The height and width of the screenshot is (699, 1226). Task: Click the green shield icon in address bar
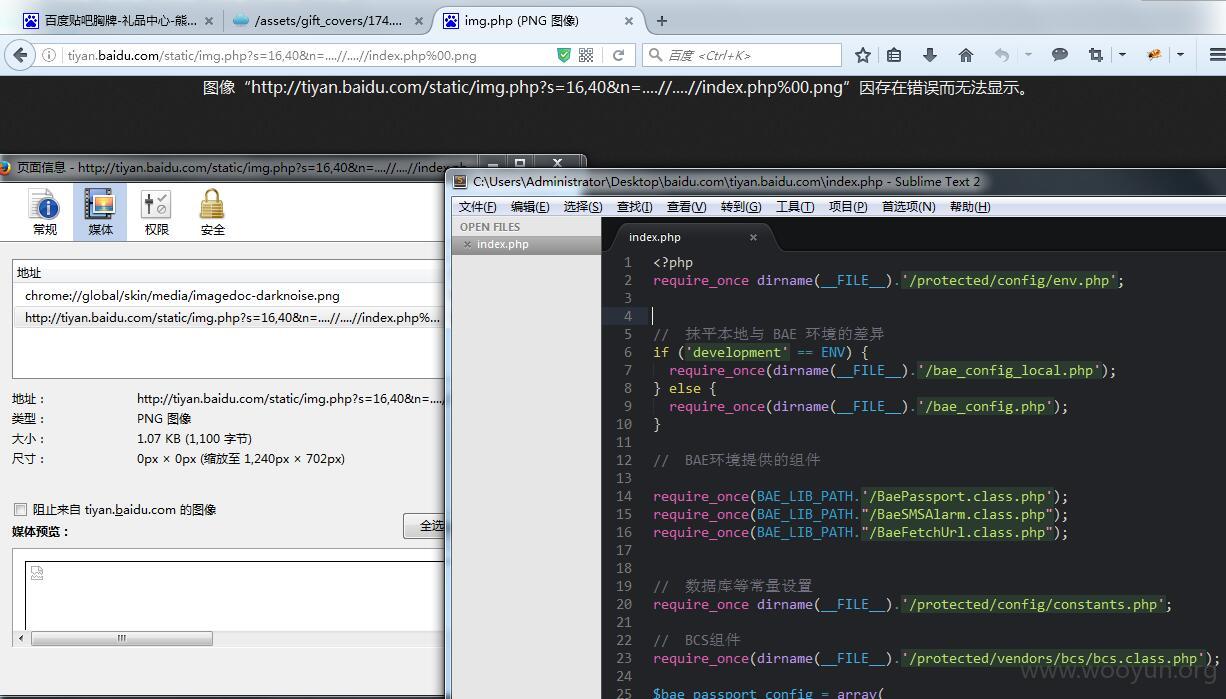[x=564, y=56]
